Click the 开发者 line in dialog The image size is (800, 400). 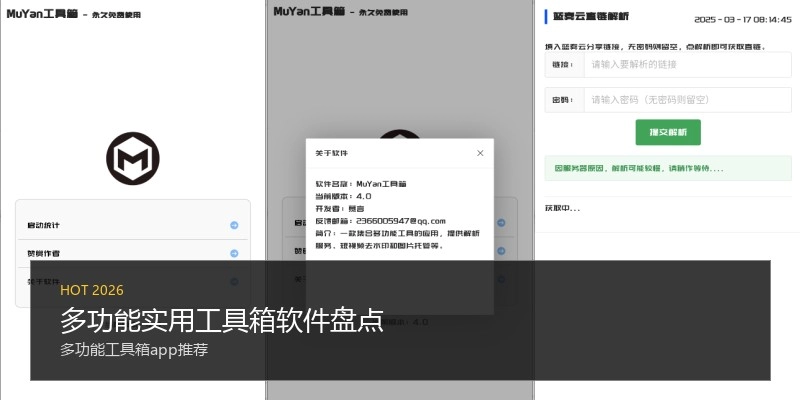(x=340, y=209)
